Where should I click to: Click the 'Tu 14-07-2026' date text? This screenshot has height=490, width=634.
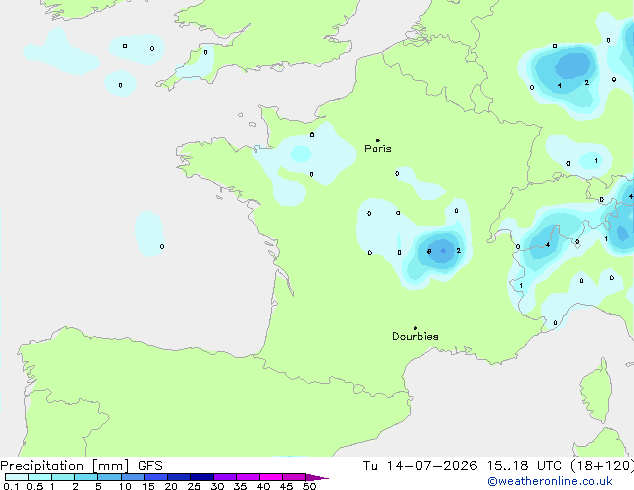(420, 466)
